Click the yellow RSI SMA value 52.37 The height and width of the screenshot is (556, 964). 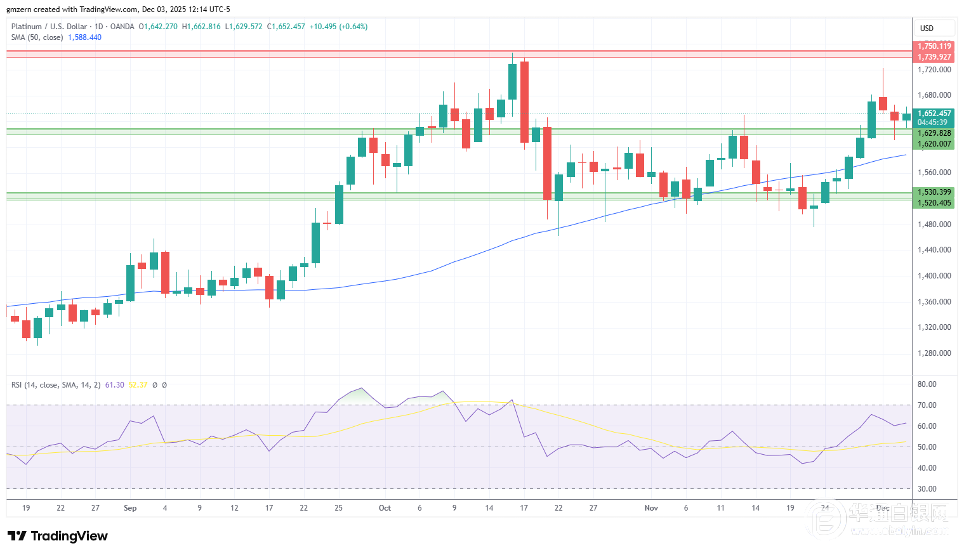139,384
